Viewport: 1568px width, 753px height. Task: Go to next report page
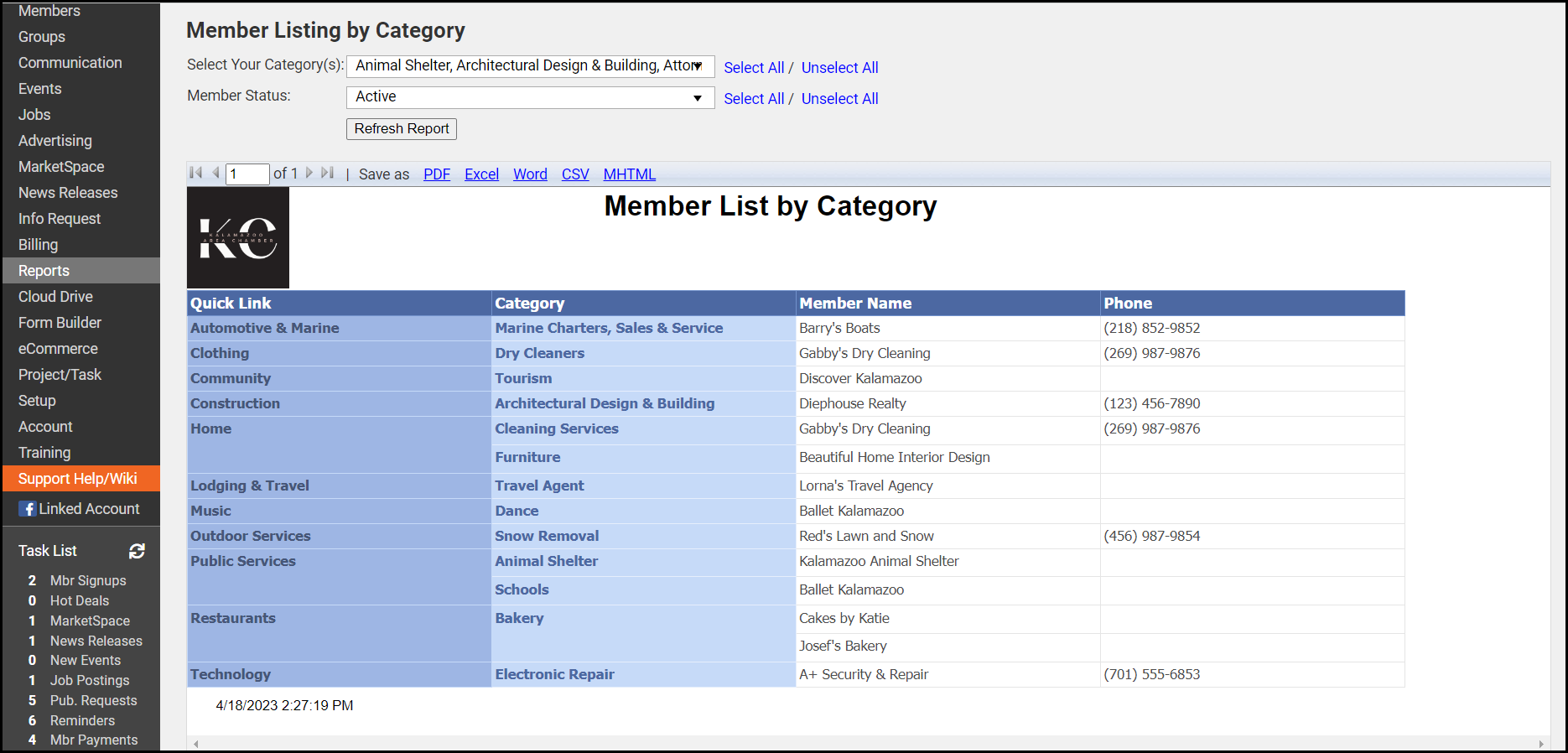click(309, 173)
